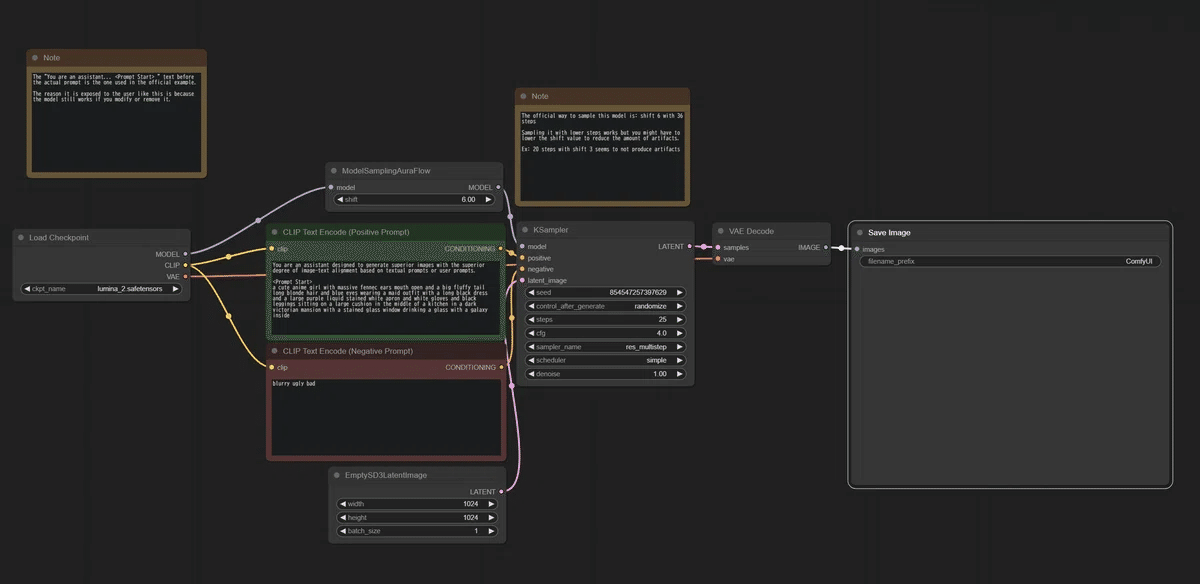Decrease height with its left arrow
This screenshot has width=1200, height=584.
tap(342, 517)
